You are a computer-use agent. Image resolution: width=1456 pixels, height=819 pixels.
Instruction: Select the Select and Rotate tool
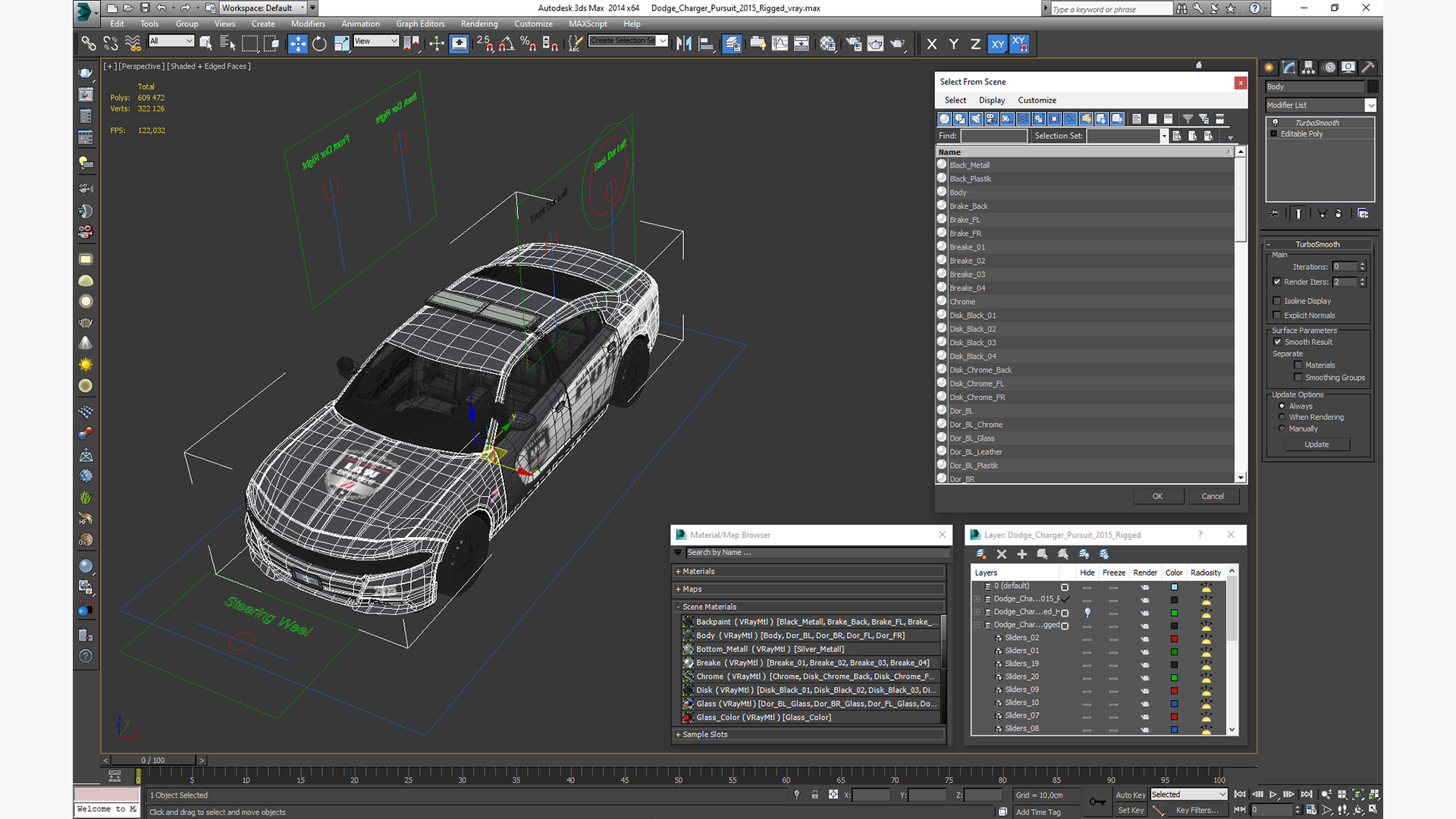coord(319,44)
